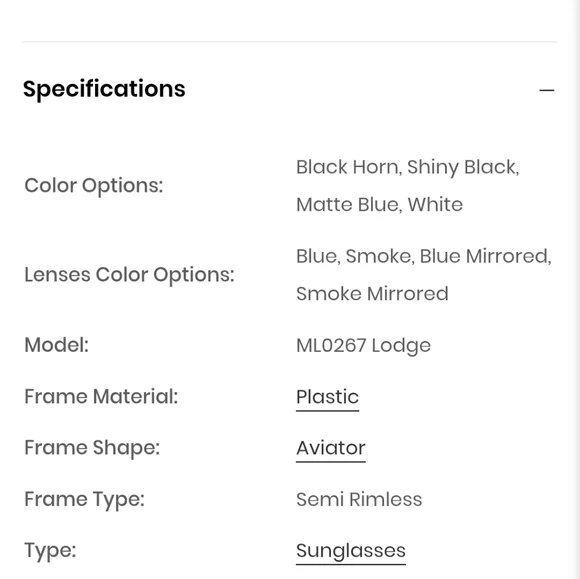This screenshot has height=579, width=580.
Task: Open the Aviator frame shape link
Action: tap(331, 448)
